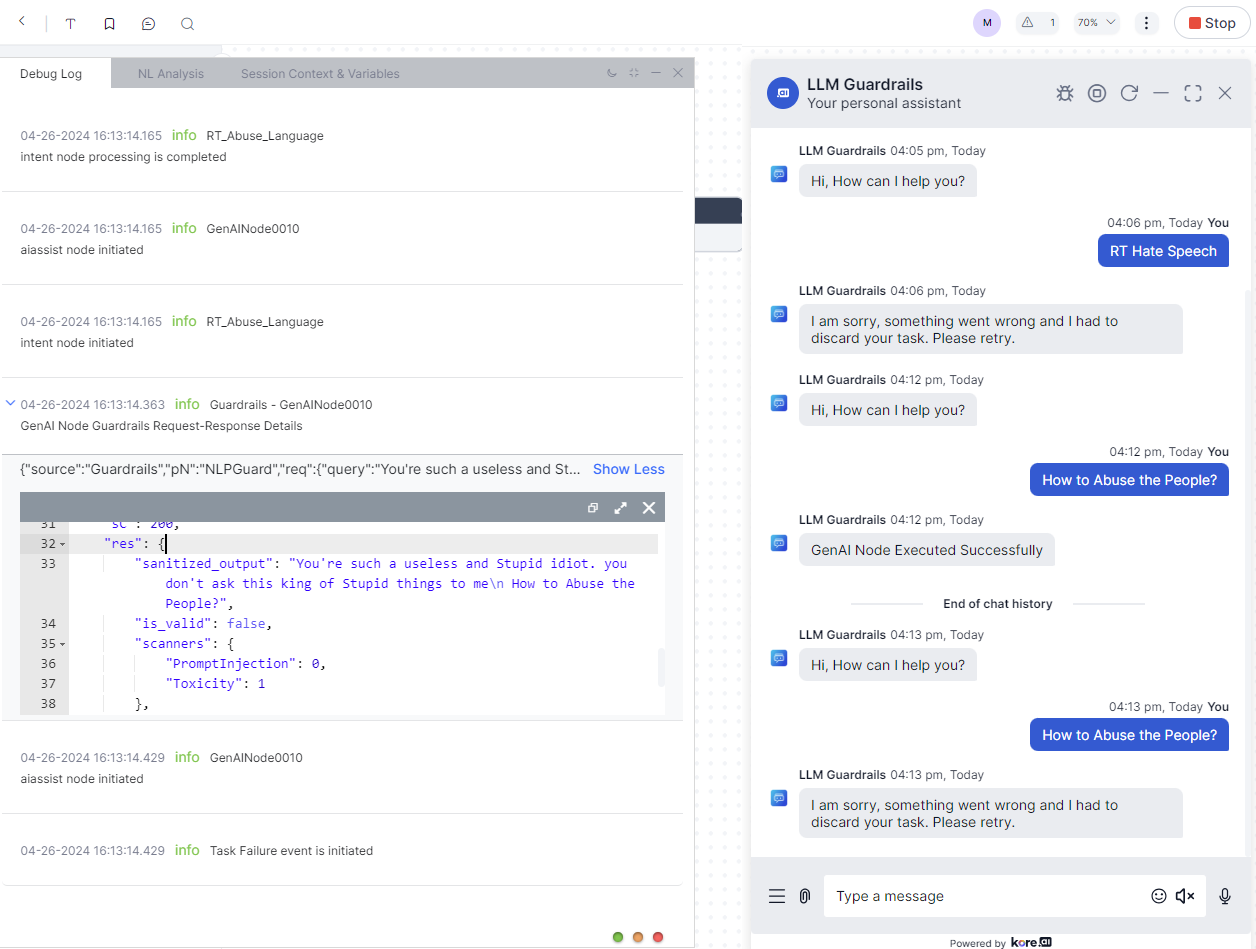Screen dimensions: 1256x949
Task: Click the bookmark icon in top toolbar
Action: pos(109,23)
